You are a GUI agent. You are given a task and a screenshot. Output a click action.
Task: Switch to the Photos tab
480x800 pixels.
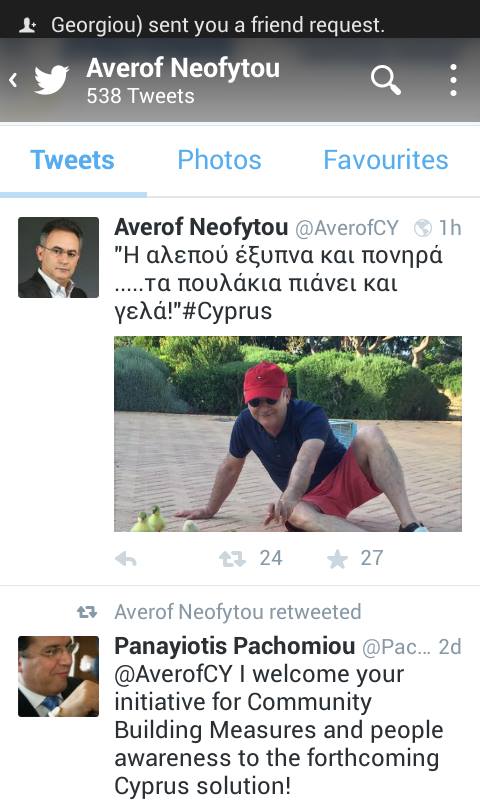click(x=219, y=160)
